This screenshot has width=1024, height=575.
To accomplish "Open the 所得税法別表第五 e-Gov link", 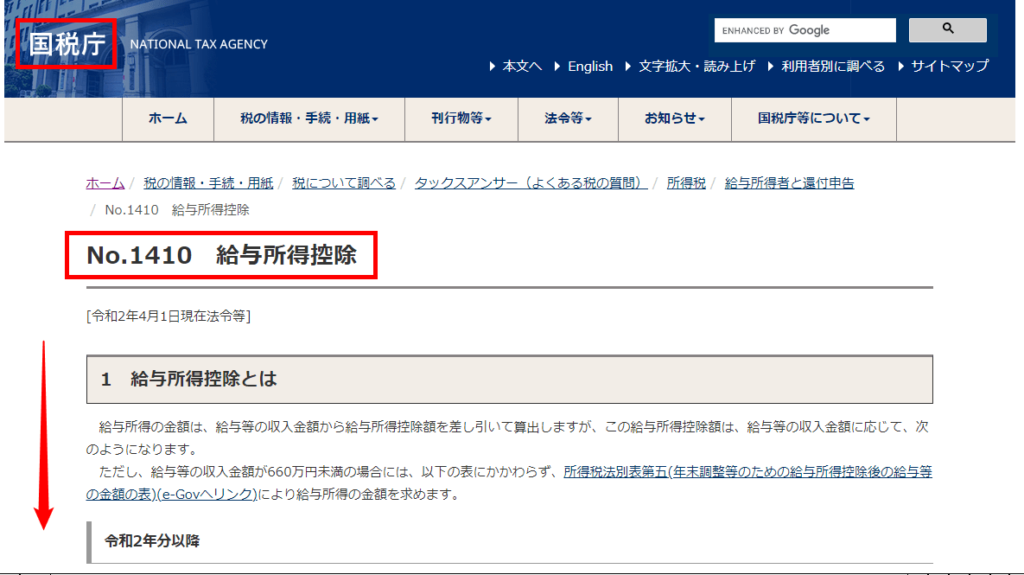I will (747, 471).
